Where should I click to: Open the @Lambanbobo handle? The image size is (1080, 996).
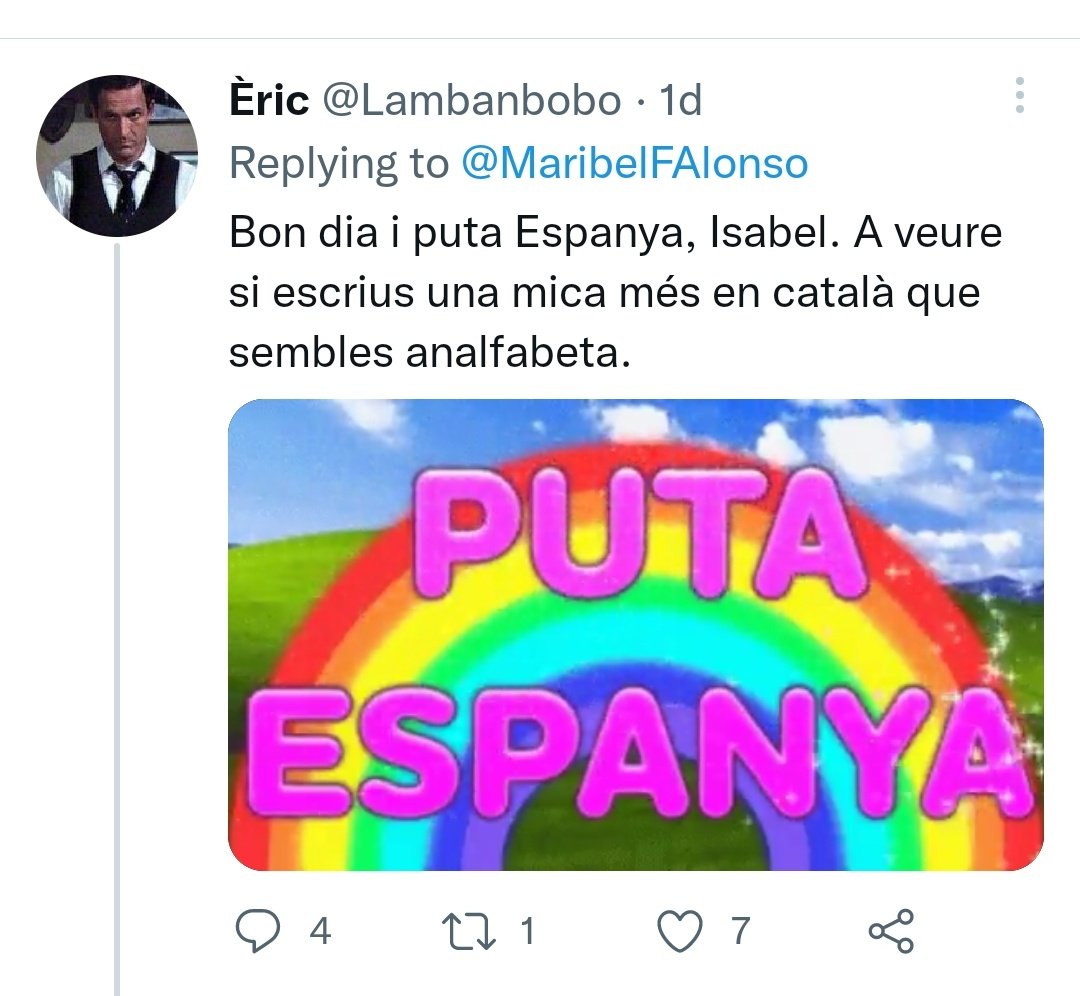coord(472,101)
